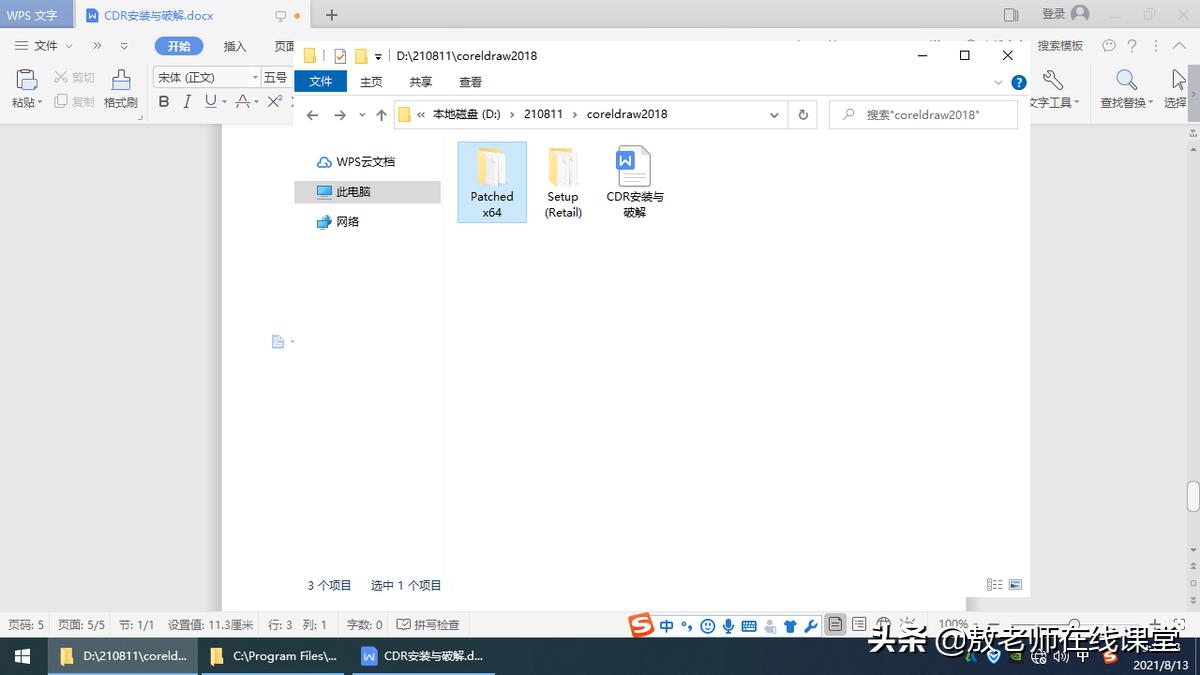The image size is (1200, 675).
Task: Apply bold formatting with the B icon
Action: [163, 101]
